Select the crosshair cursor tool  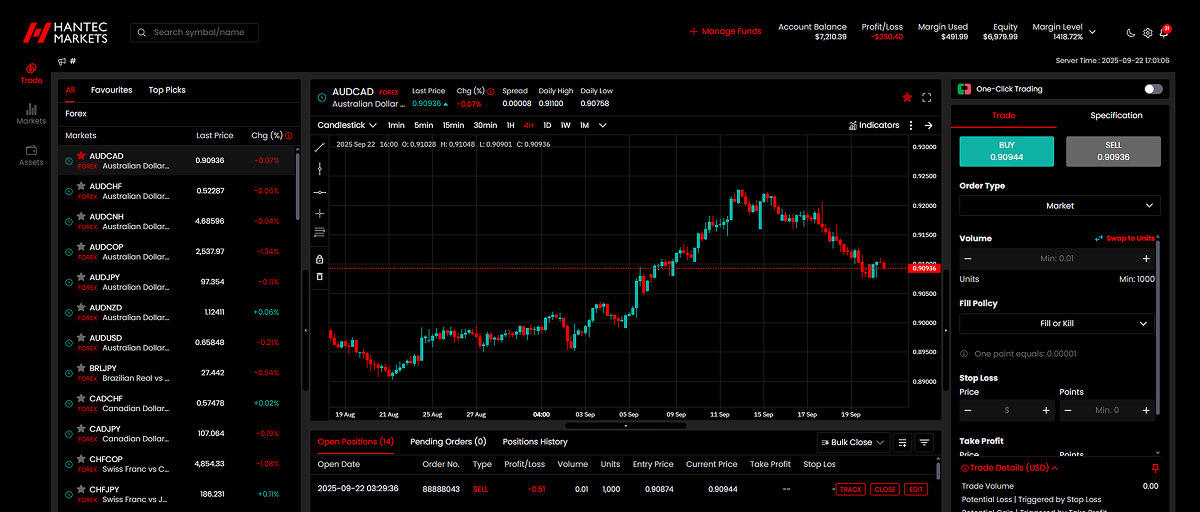320,213
